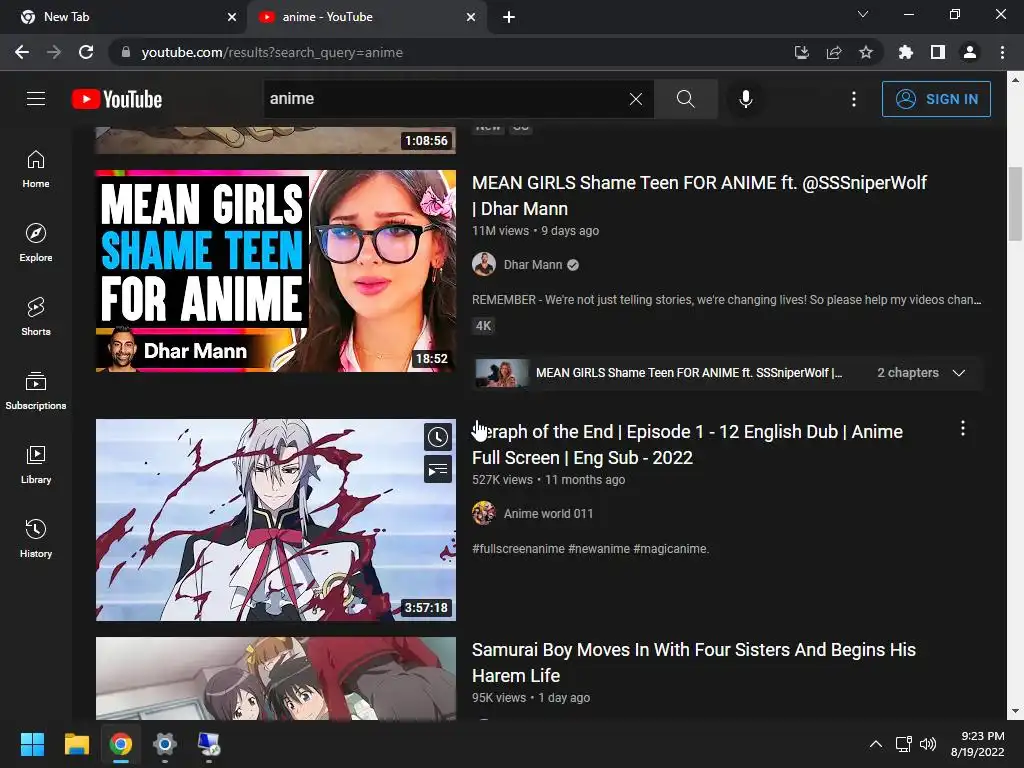This screenshot has width=1024, height=768.
Task: View site info lock icon
Action: point(126,52)
